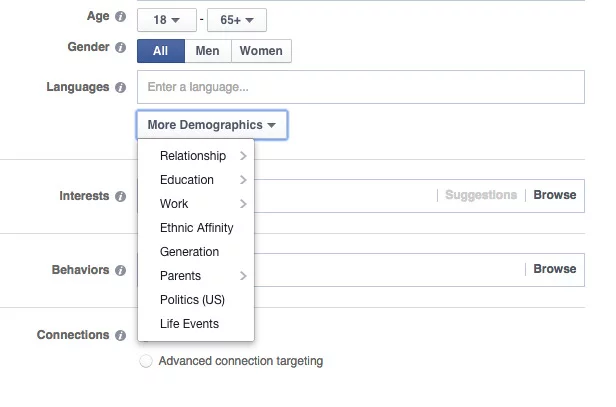Open the maximum age dropdown showing 65+
This screenshot has height=407, width=616.
point(237,20)
